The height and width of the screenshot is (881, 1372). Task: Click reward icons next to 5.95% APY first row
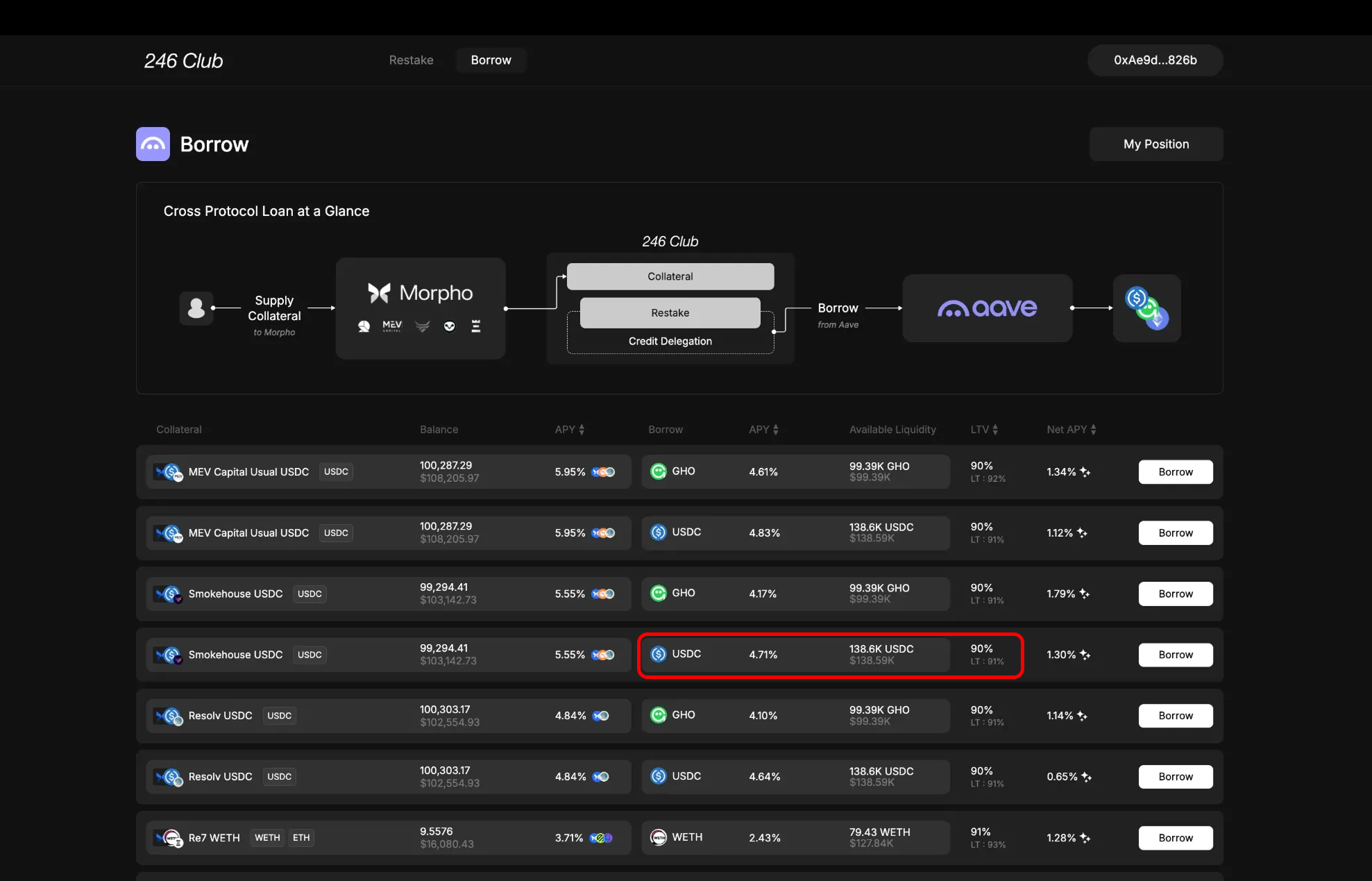[603, 472]
